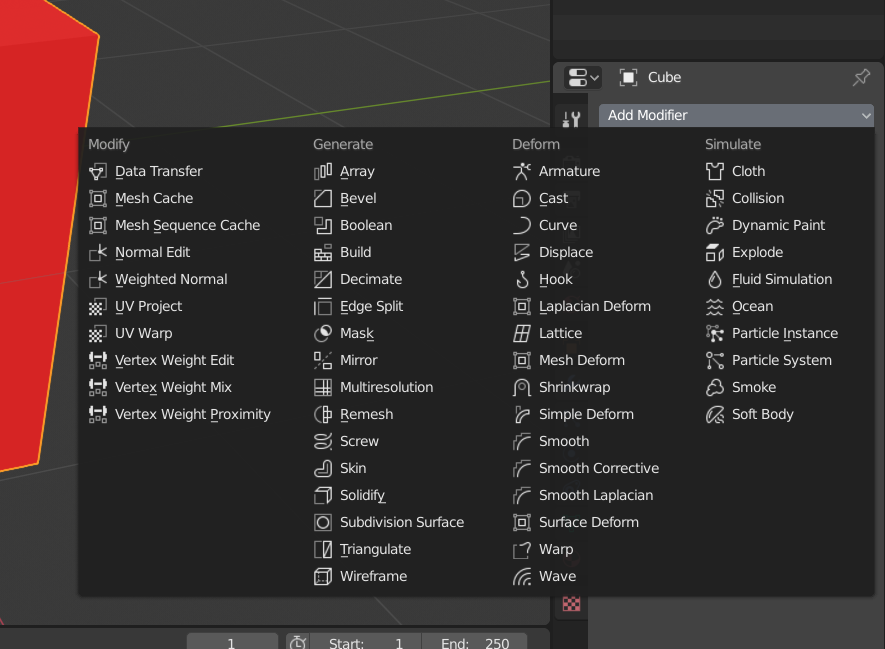Expand the editor type dropdown chevron
The height and width of the screenshot is (649, 885).
click(595, 77)
